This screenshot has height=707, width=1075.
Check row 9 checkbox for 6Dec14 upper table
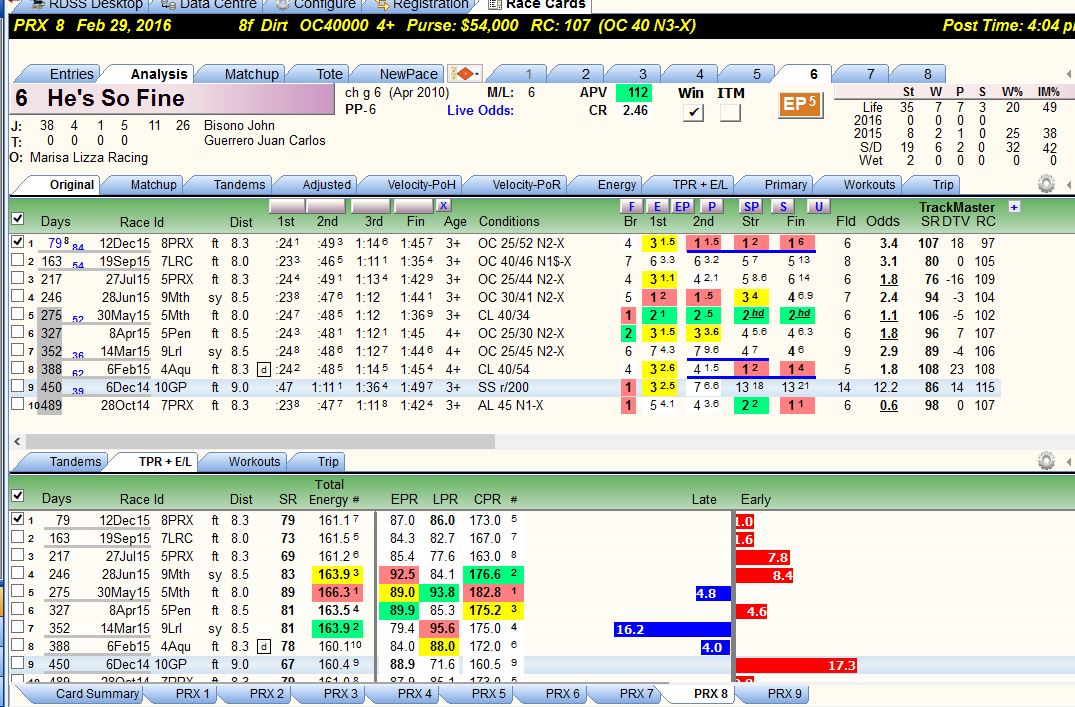(x=18, y=386)
